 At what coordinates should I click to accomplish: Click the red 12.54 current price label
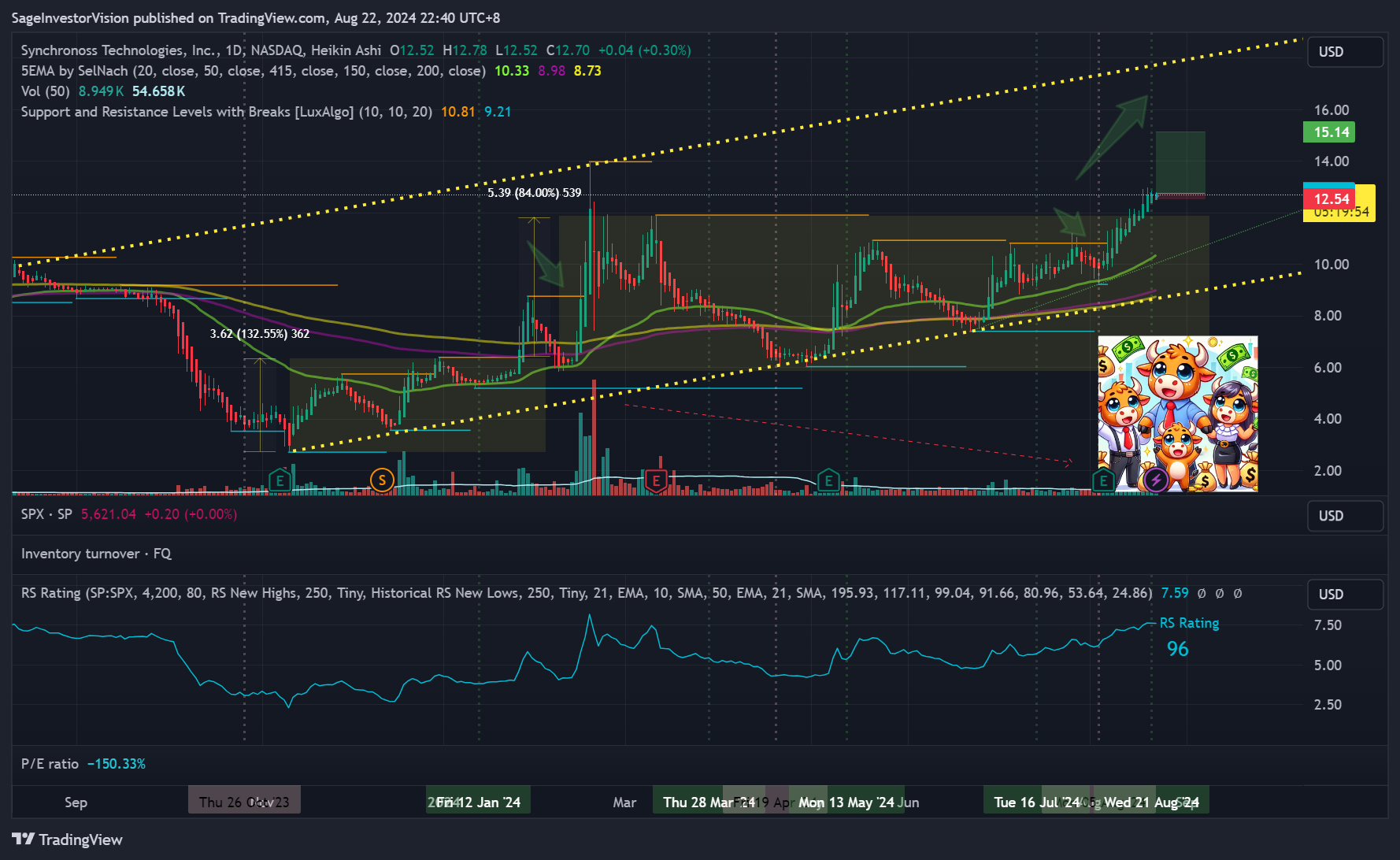tap(1329, 198)
